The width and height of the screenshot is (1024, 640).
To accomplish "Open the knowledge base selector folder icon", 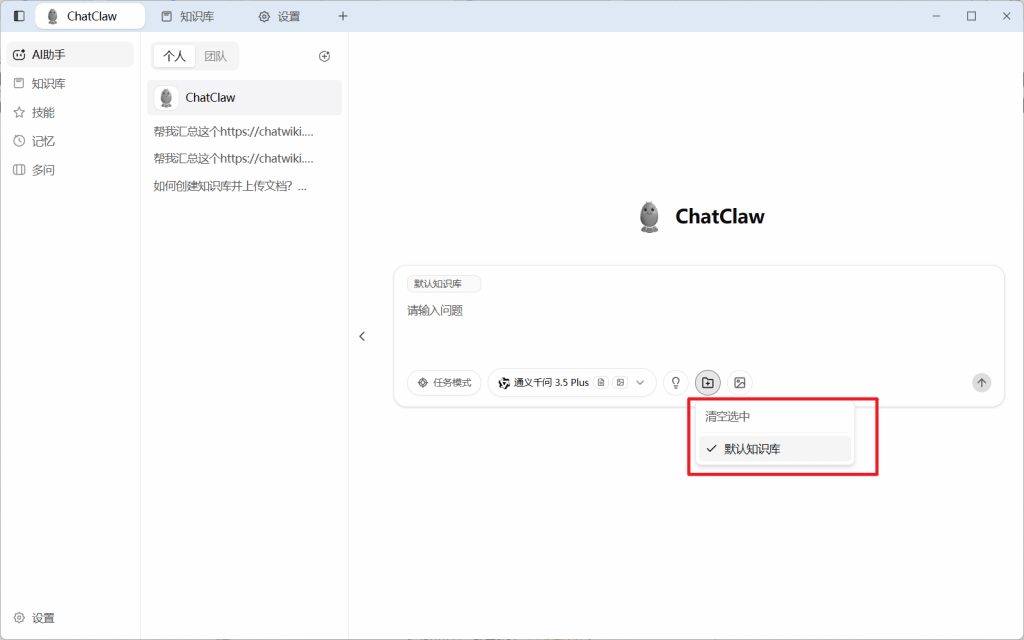I will pos(707,382).
